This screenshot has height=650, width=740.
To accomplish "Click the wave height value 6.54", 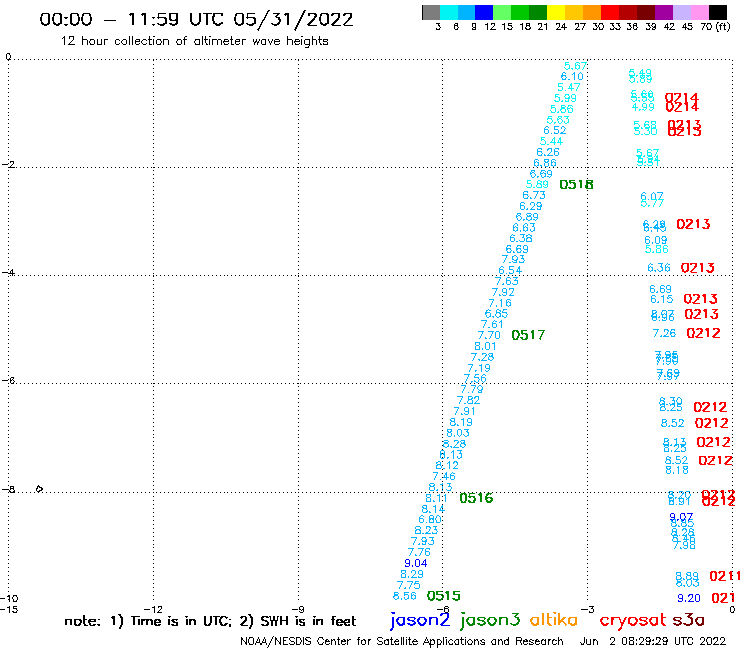I will click(x=510, y=270).
